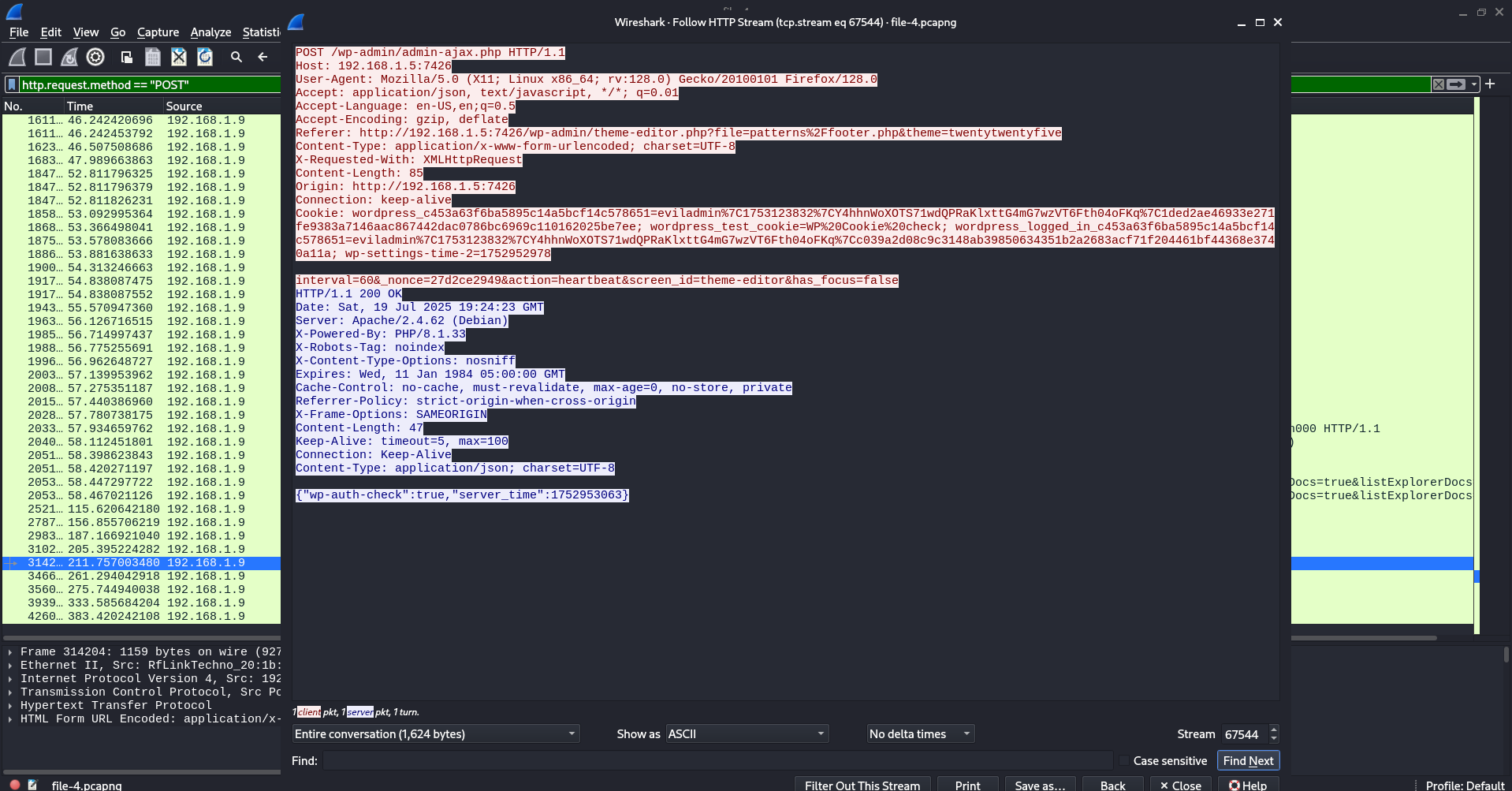Image resolution: width=1512 pixels, height=791 pixels.
Task: Expand HTML Form URL Encoded row
Action: click(x=9, y=719)
